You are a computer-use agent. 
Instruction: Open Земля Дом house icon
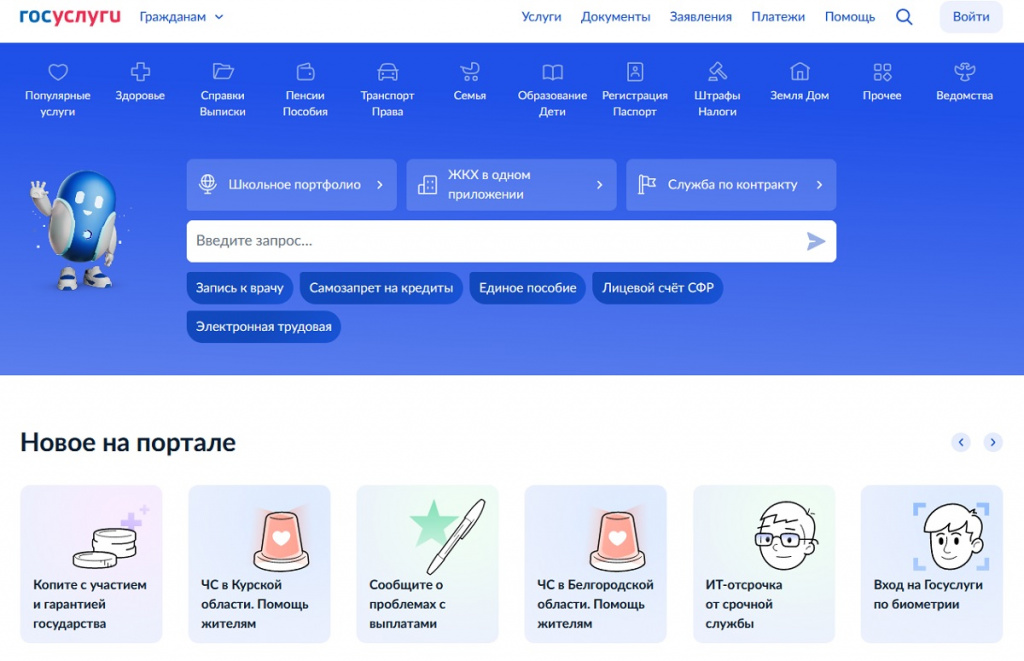pos(799,71)
